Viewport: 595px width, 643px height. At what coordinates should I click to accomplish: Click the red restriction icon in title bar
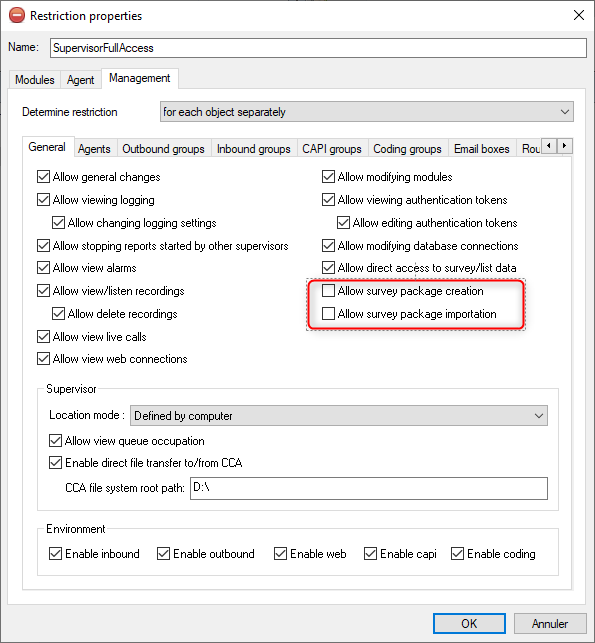pos(17,16)
